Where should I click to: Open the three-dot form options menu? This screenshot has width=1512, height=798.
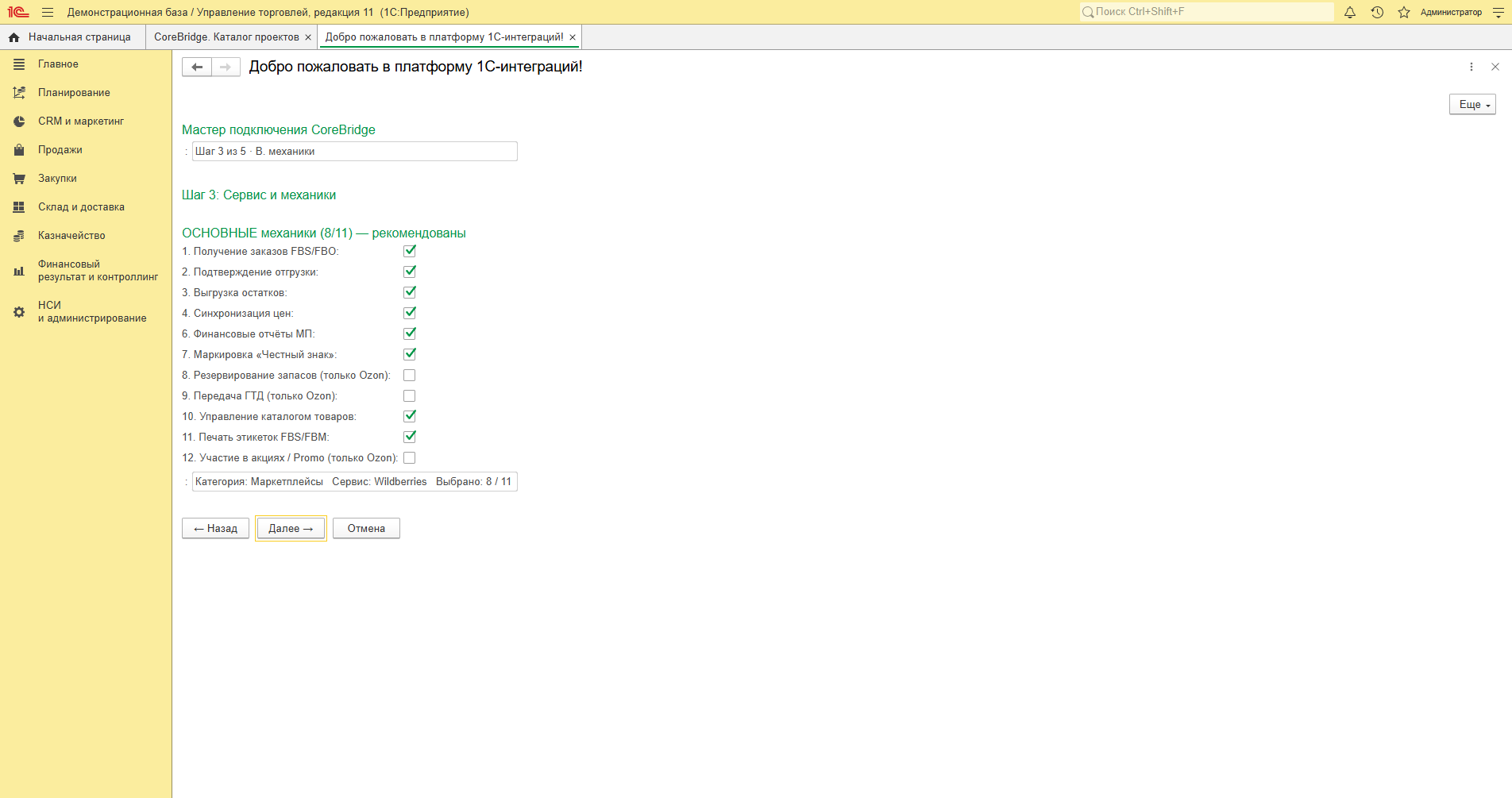[x=1471, y=67]
